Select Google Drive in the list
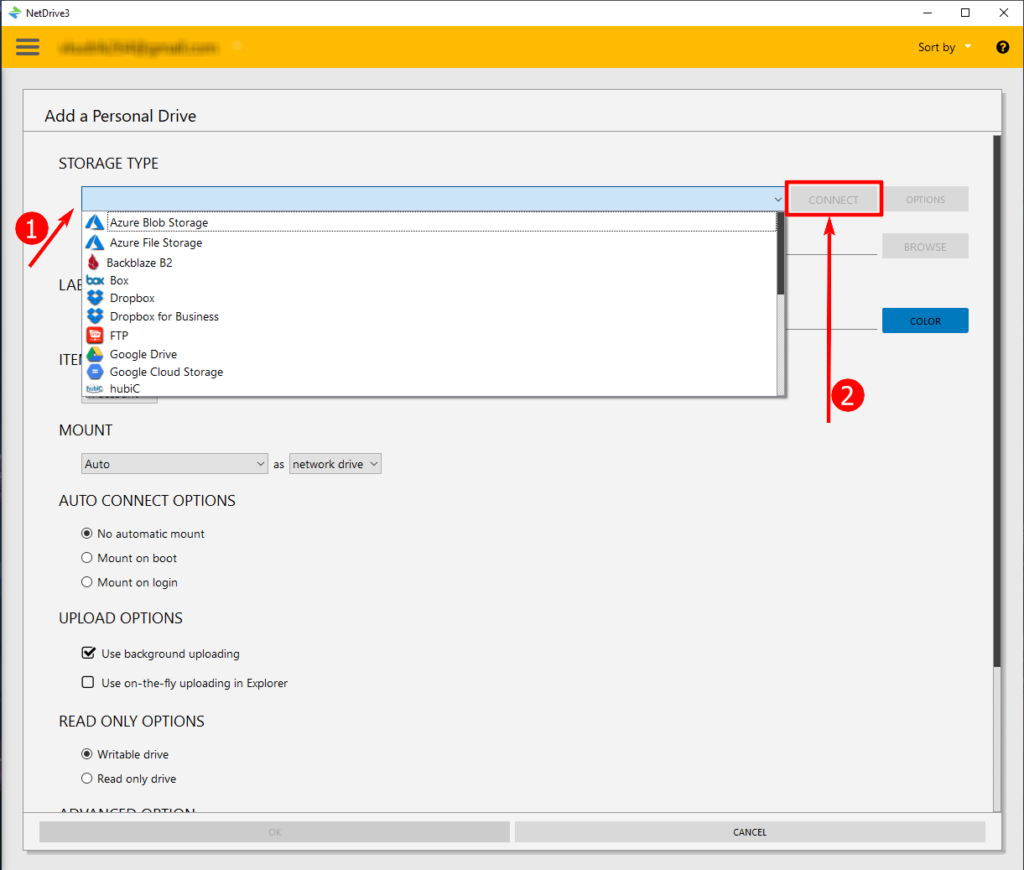Viewport: 1024px width, 870px height. (x=142, y=354)
